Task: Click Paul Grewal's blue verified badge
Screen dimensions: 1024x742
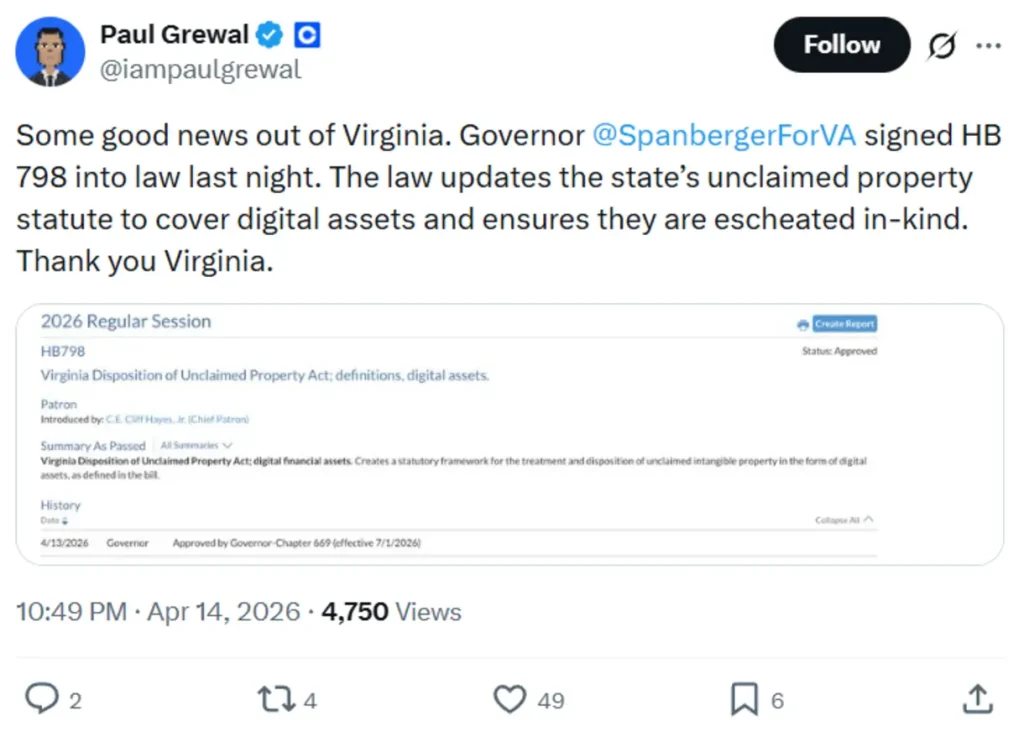Action: click(x=267, y=33)
